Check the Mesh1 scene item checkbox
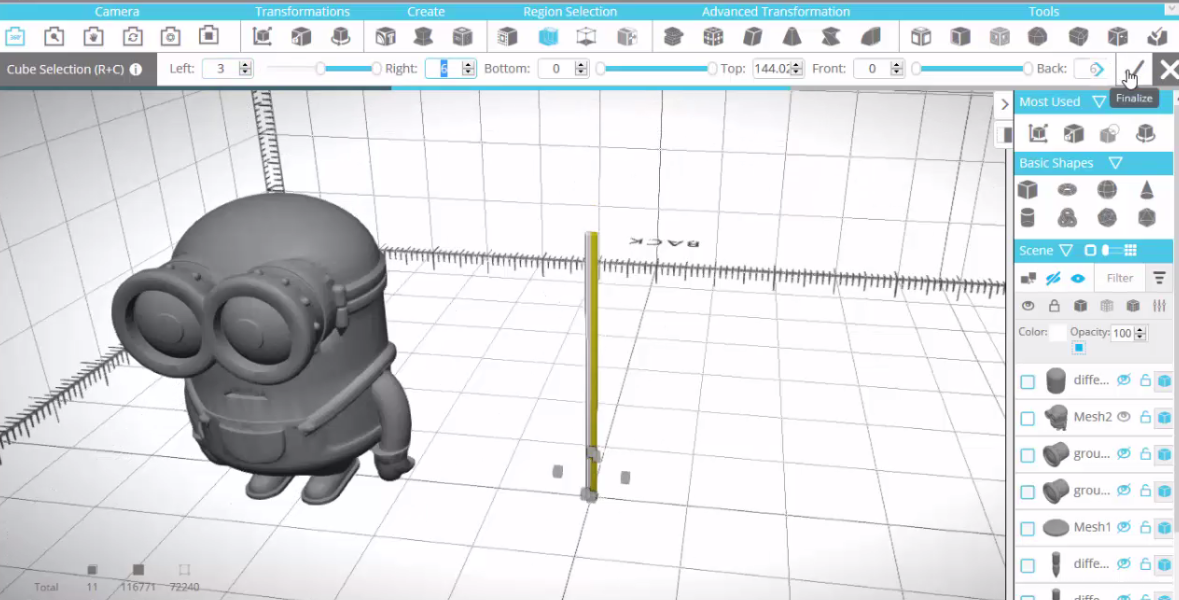Image resolution: width=1179 pixels, height=600 pixels. 1027,529
